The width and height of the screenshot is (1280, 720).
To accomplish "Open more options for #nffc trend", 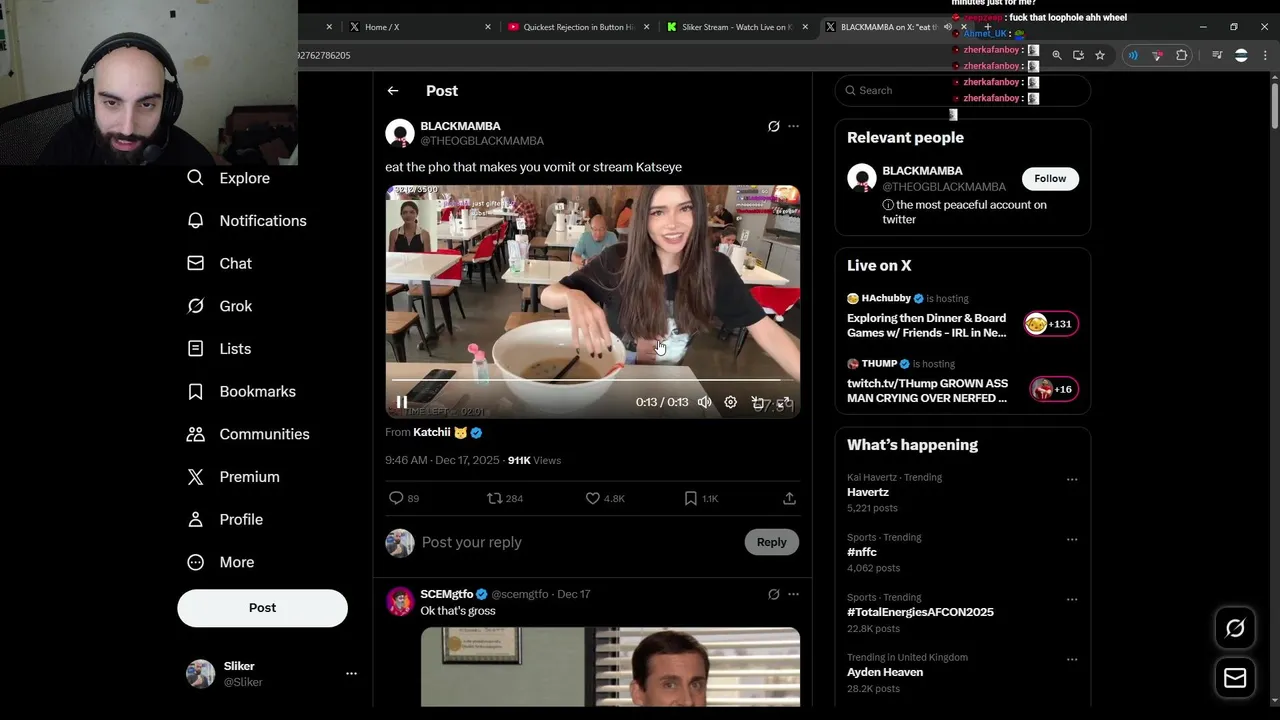I will (1072, 539).
